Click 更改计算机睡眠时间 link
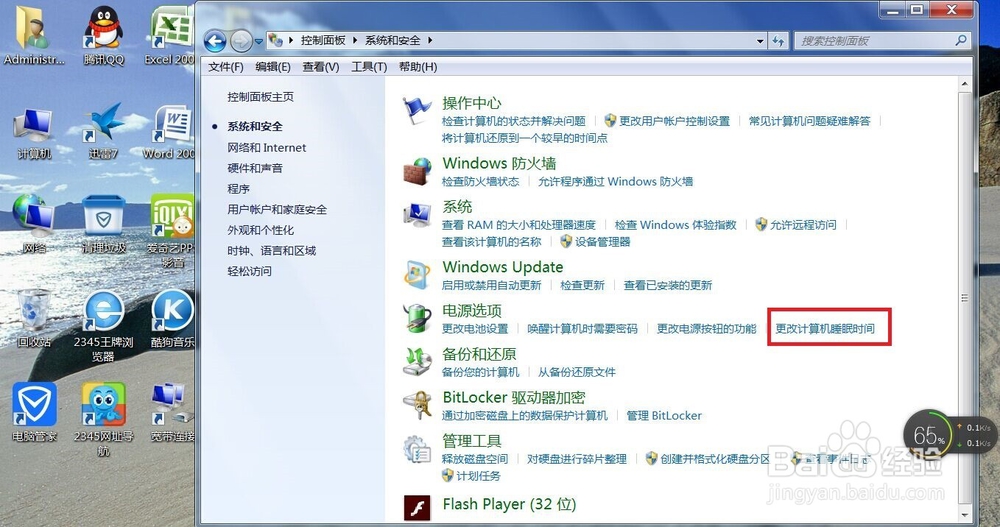The width and height of the screenshot is (1000, 527). pos(825,329)
